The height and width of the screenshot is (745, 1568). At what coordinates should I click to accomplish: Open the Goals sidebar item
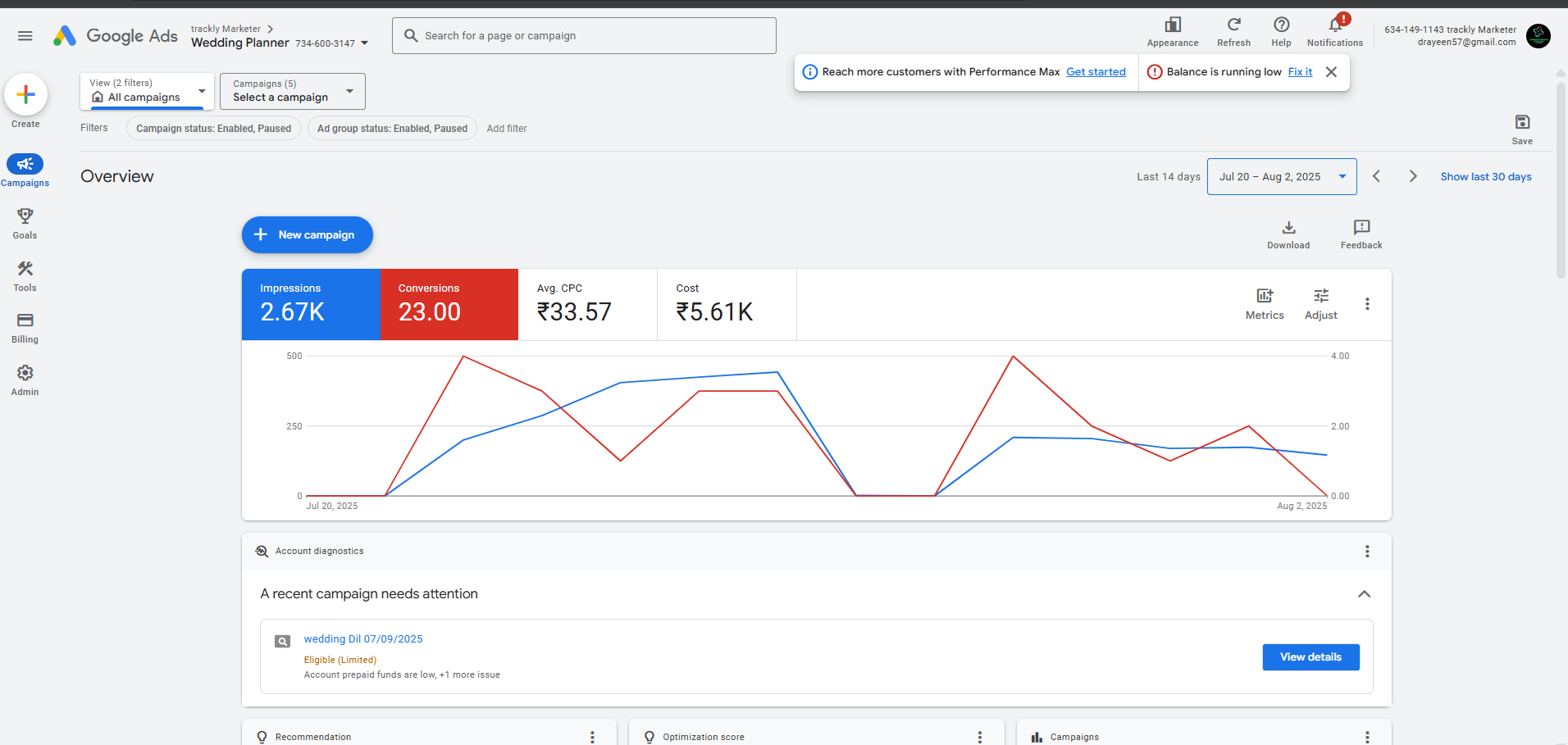pos(25,222)
